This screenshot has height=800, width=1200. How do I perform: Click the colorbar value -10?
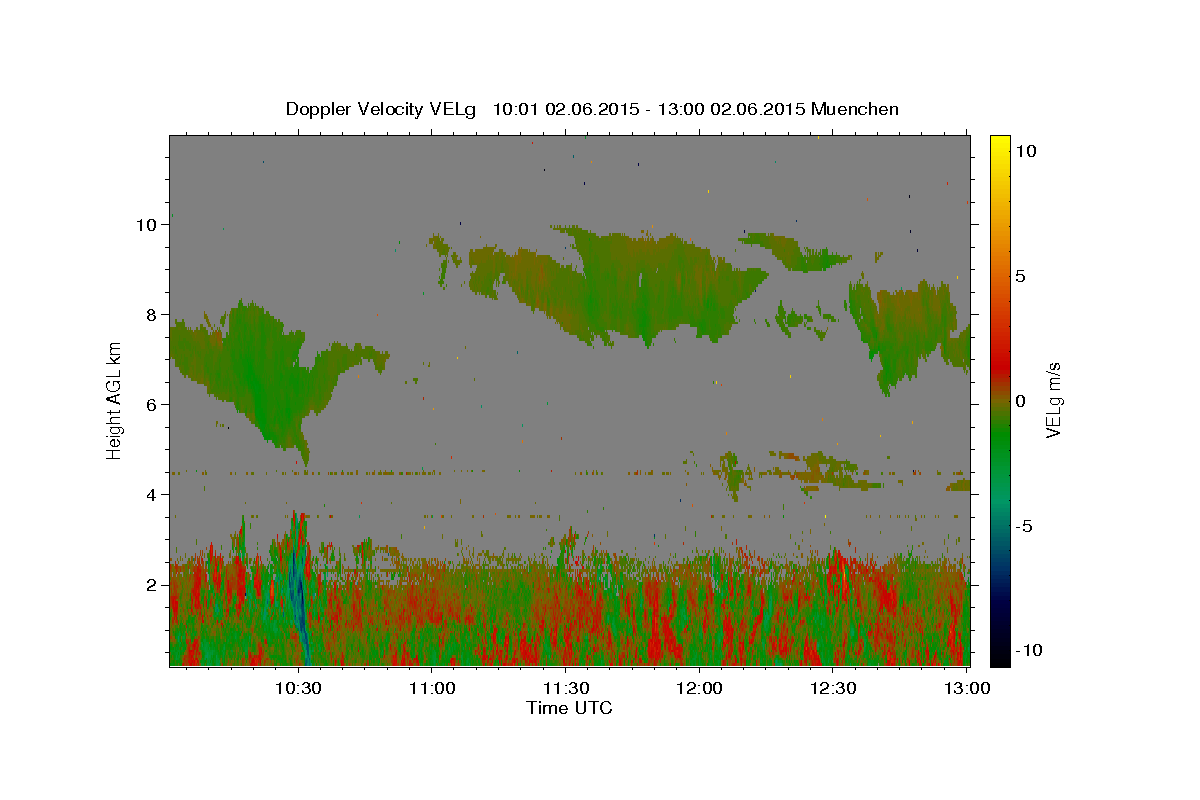(x=1027, y=651)
